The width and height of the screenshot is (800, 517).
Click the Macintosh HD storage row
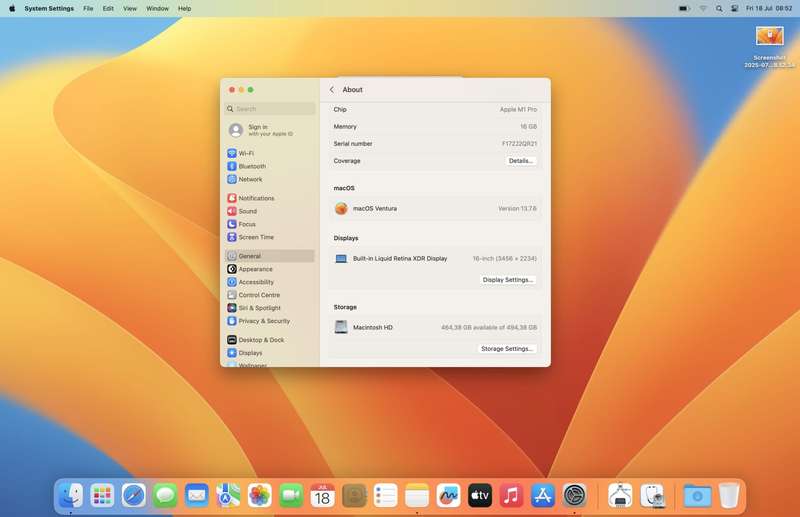click(x=435, y=327)
